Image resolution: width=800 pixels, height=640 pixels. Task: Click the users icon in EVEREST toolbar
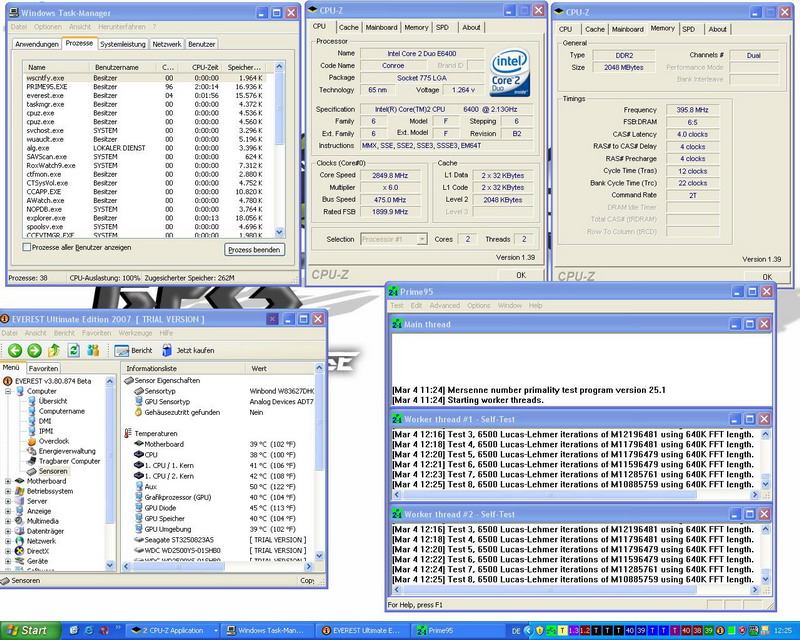93,350
